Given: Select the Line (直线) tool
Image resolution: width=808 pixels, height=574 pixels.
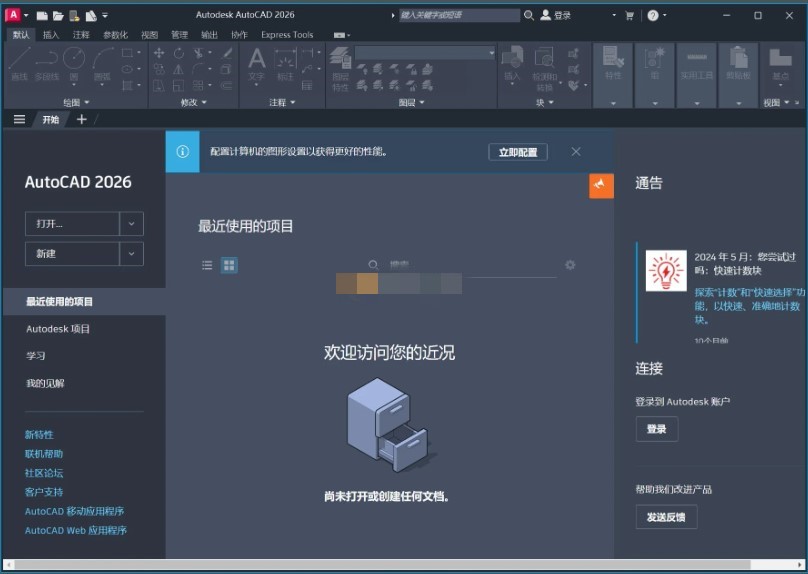Looking at the screenshot, I should (19, 64).
